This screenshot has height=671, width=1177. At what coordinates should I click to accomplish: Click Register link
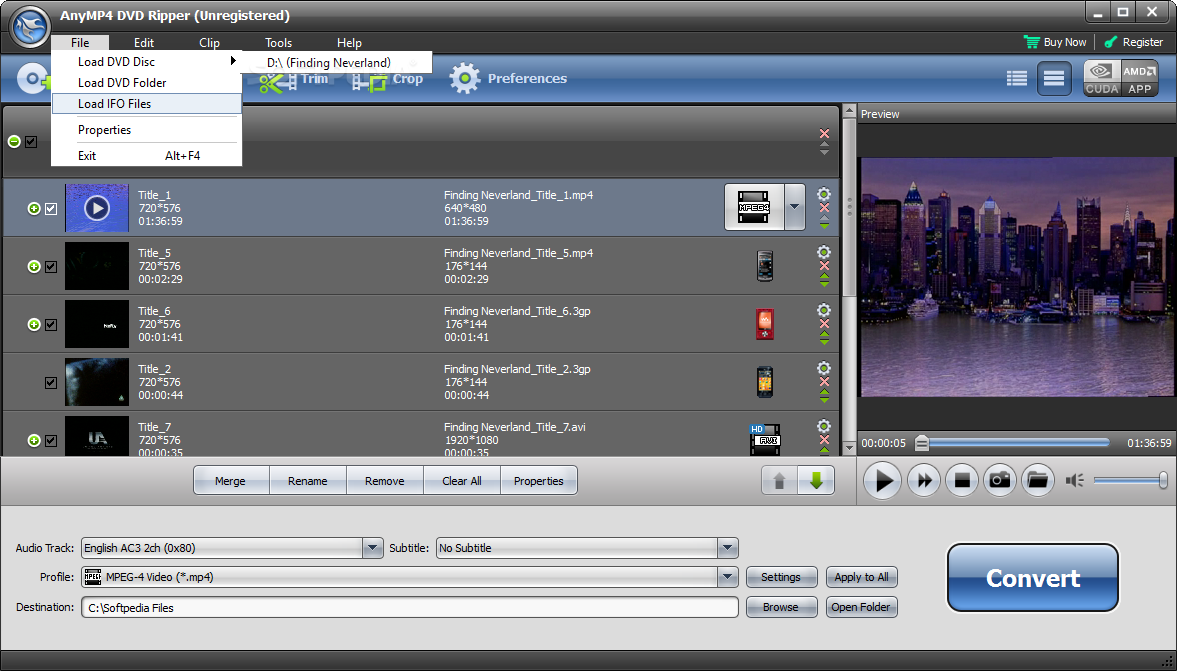pyautogui.click(x=1133, y=42)
